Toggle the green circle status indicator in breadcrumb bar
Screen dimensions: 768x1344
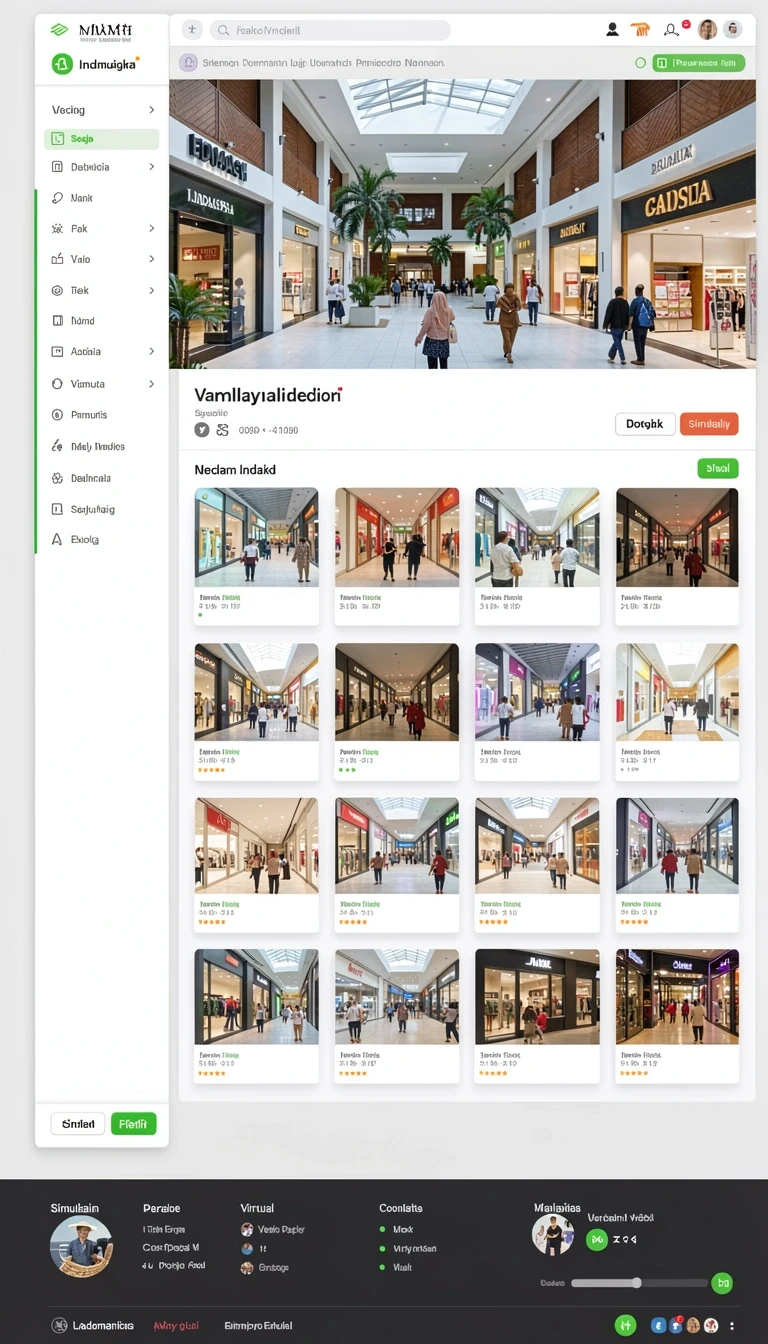(x=641, y=63)
